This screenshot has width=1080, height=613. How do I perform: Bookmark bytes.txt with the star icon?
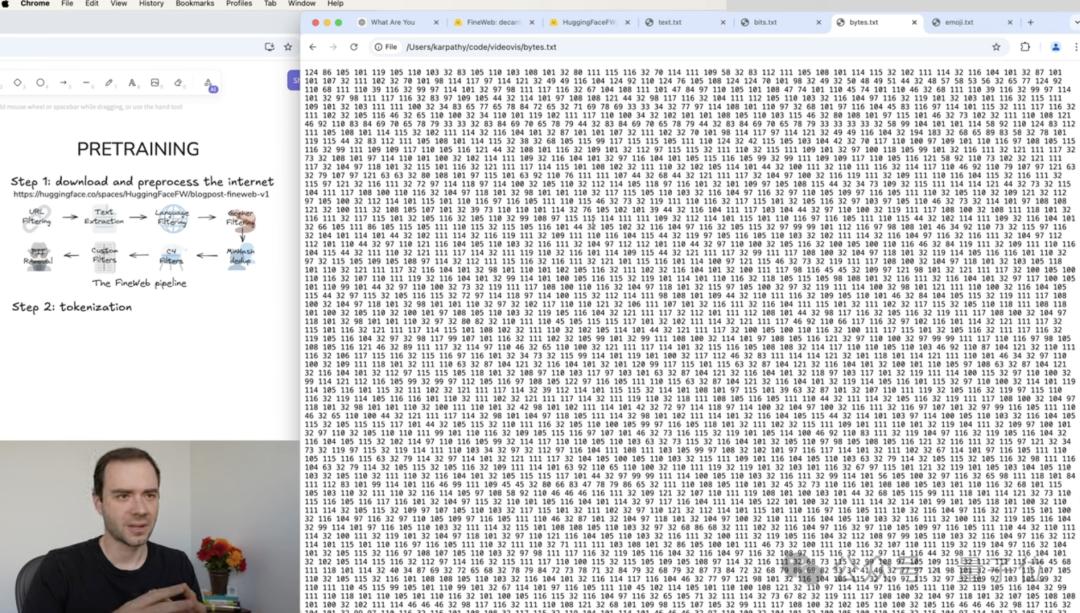click(x=996, y=47)
